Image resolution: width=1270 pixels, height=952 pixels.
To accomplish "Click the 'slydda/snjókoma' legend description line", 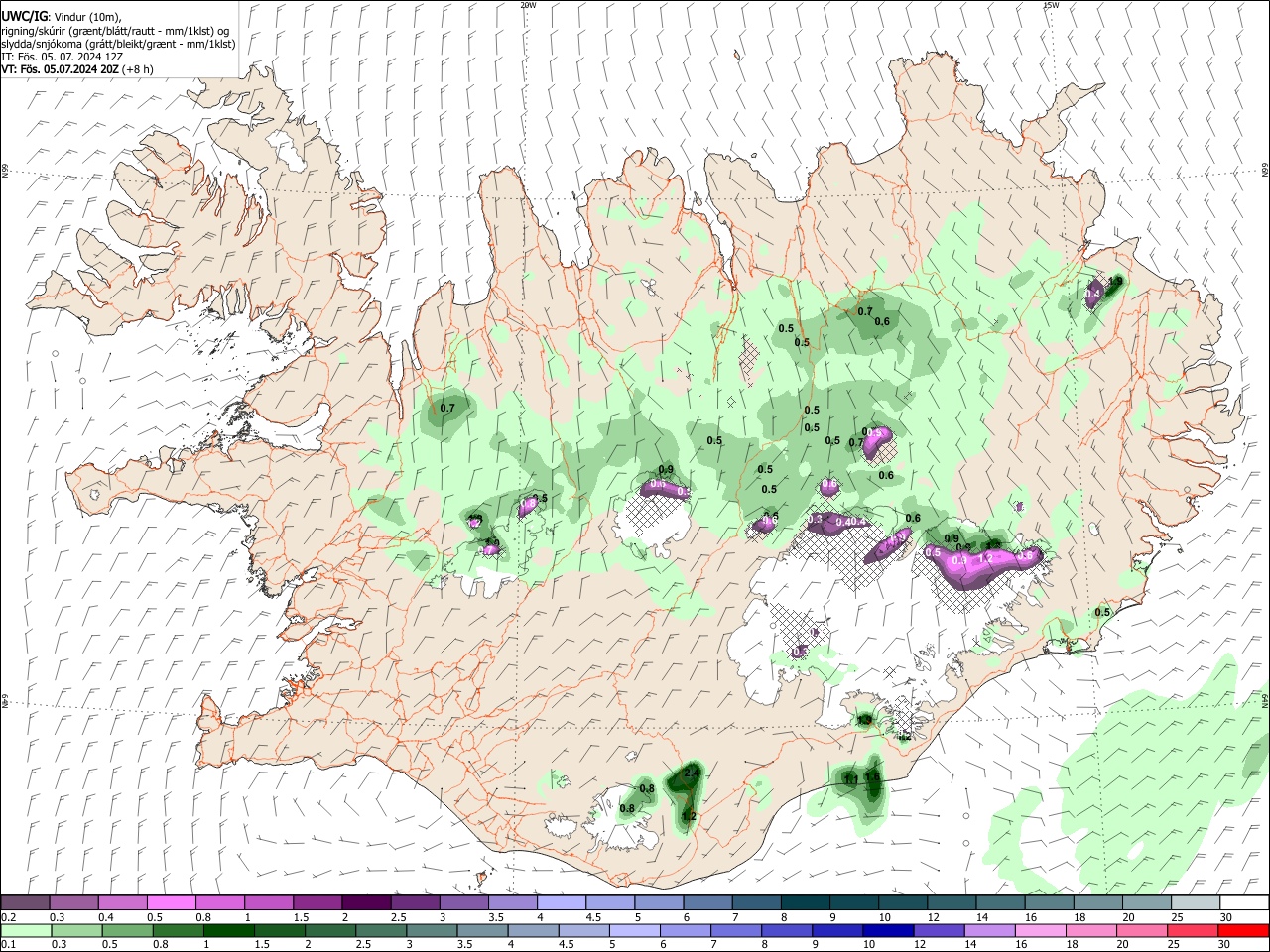I will 118,44.
